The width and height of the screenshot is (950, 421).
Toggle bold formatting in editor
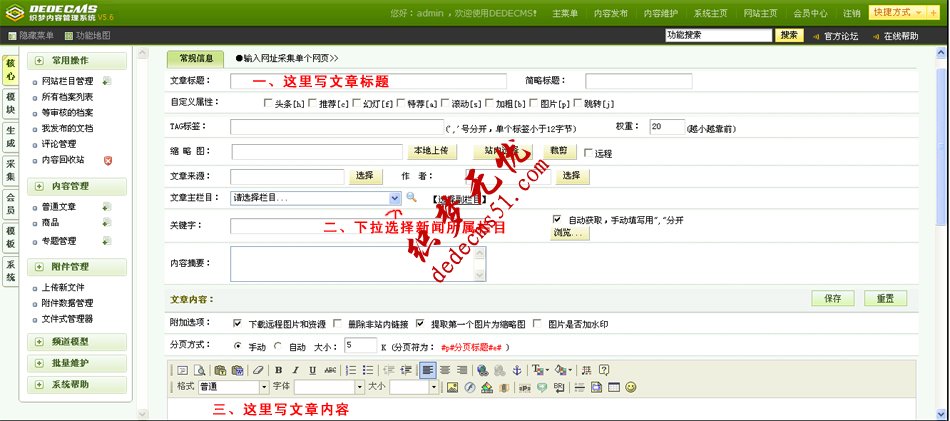click(x=279, y=370)
